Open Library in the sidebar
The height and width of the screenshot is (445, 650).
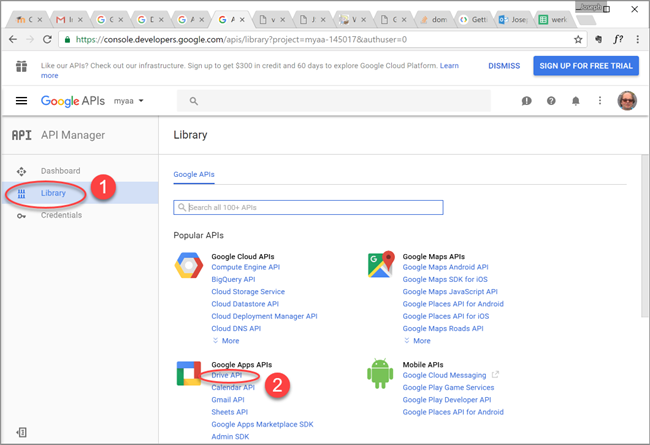pyautogui.click(x=80, y=193)
